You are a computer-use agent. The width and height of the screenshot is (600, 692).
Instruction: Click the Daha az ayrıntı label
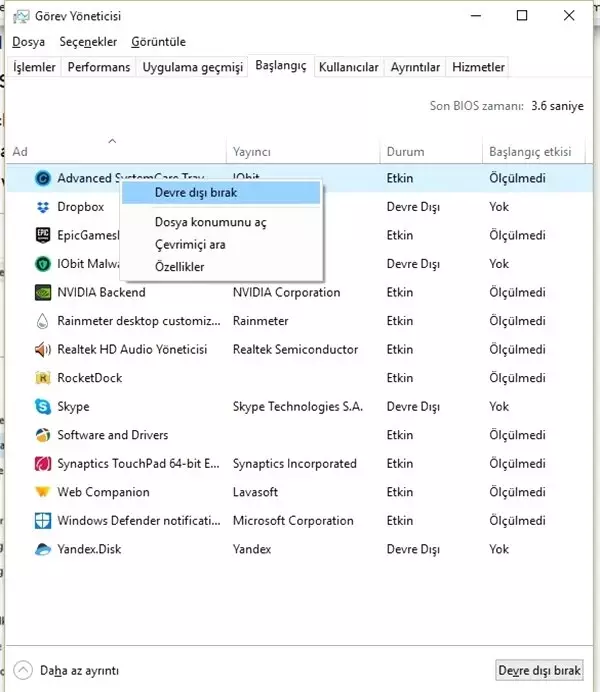[79, 671]
